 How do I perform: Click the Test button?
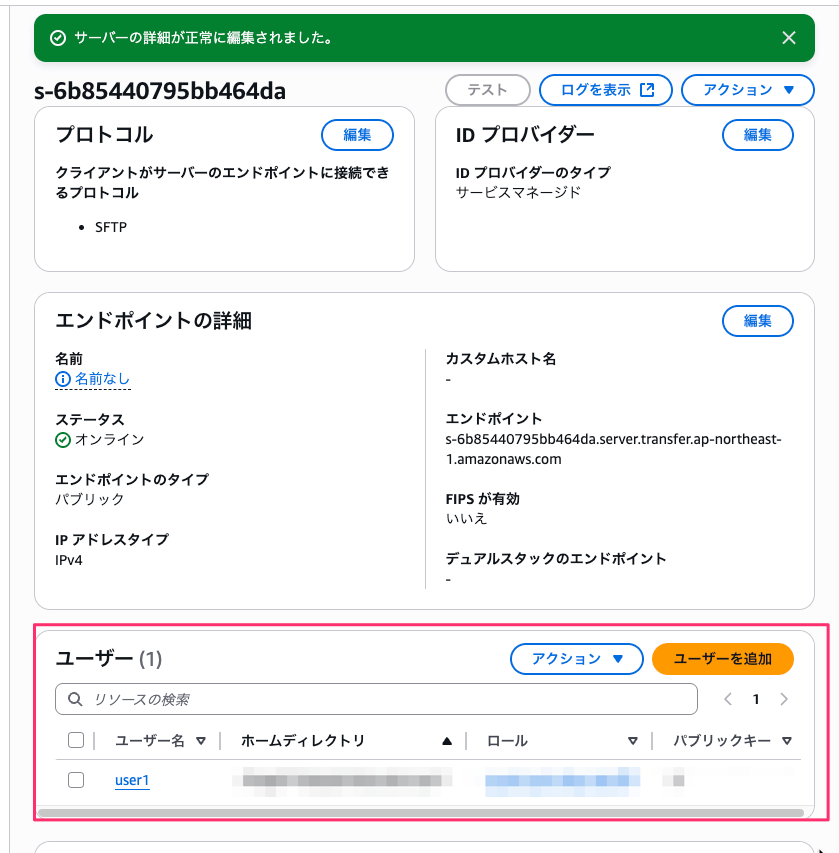pos(487,90)
